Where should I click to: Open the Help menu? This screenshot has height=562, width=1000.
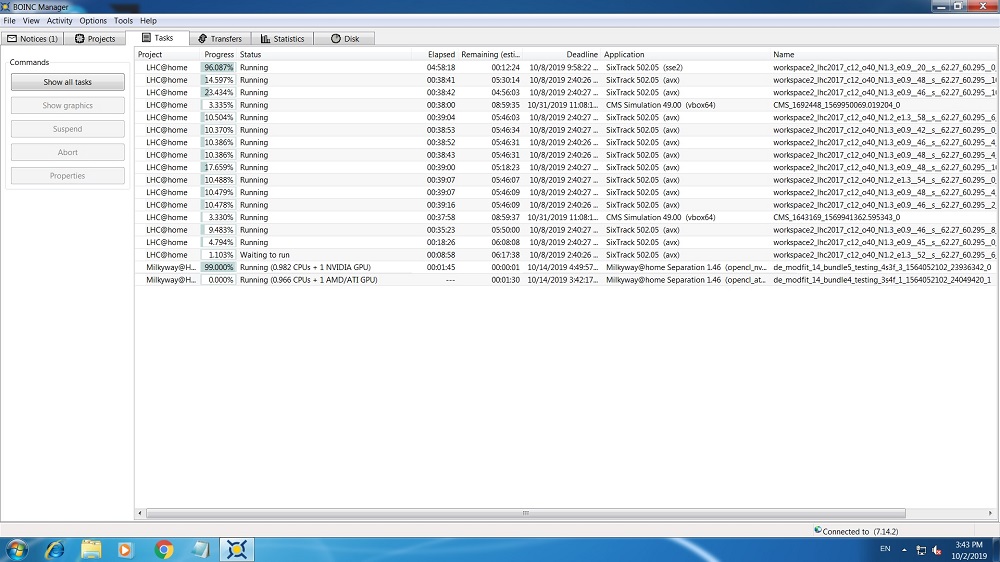(149, 21)
